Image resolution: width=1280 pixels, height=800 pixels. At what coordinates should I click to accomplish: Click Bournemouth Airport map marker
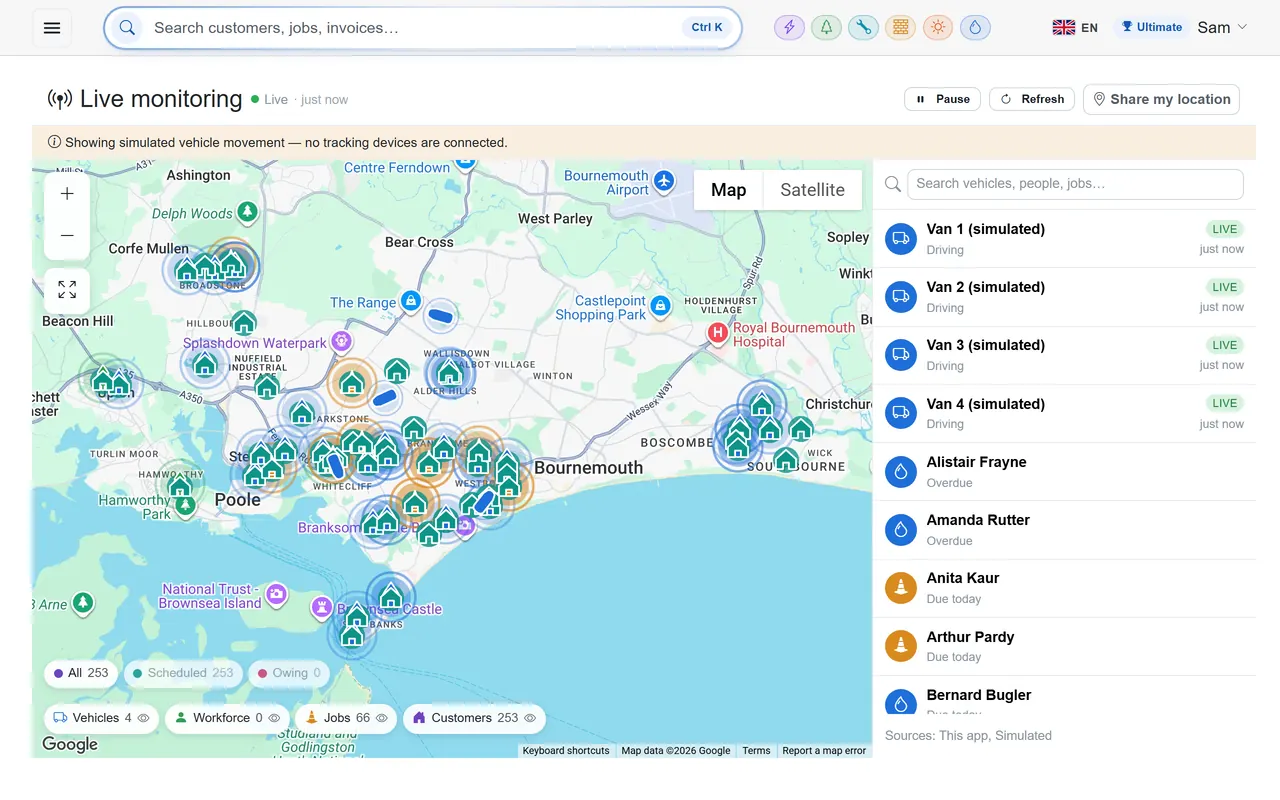tap(665, 180)
